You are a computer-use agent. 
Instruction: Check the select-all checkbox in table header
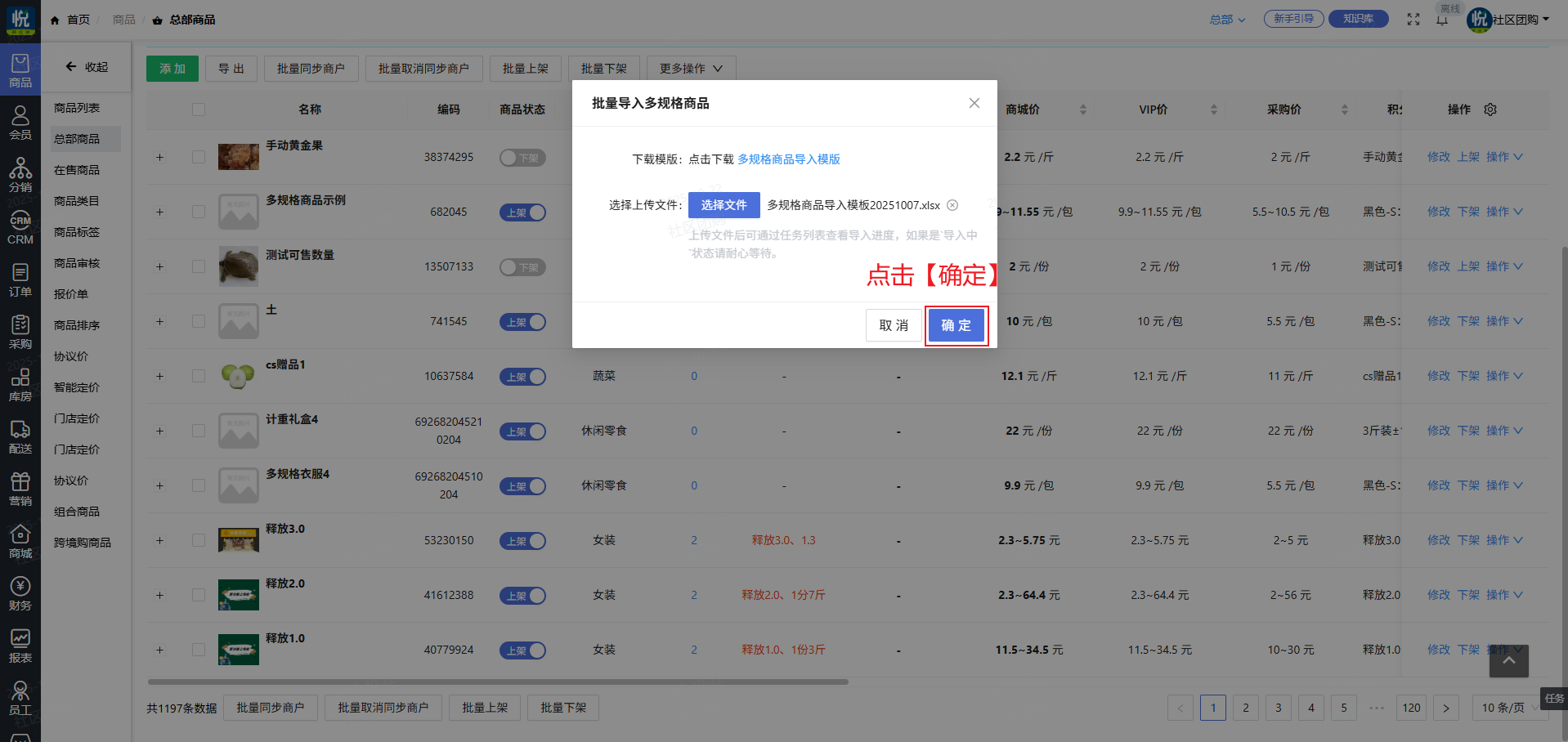(x=199, y=110)
